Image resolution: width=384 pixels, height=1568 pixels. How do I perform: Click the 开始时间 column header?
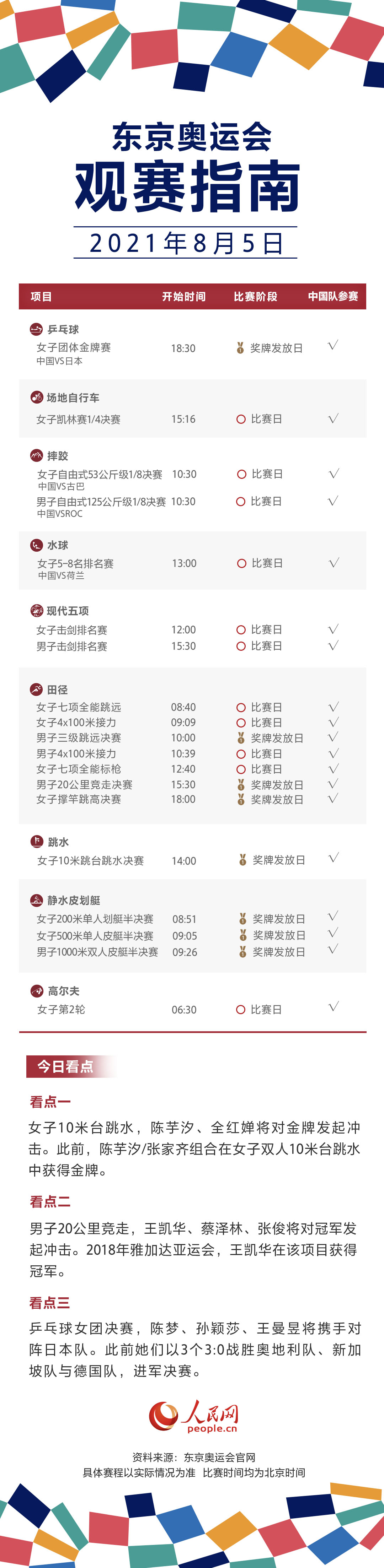tap(183, 296)
